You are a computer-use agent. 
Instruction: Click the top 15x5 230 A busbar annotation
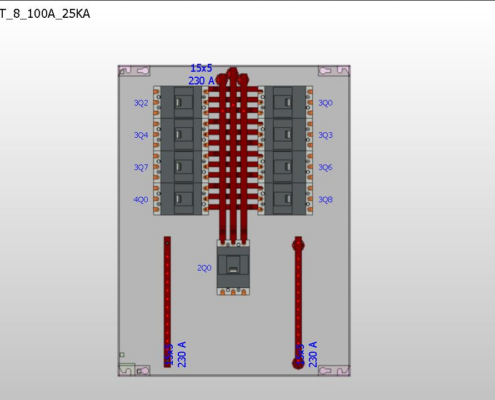click(x=202, y=74)
